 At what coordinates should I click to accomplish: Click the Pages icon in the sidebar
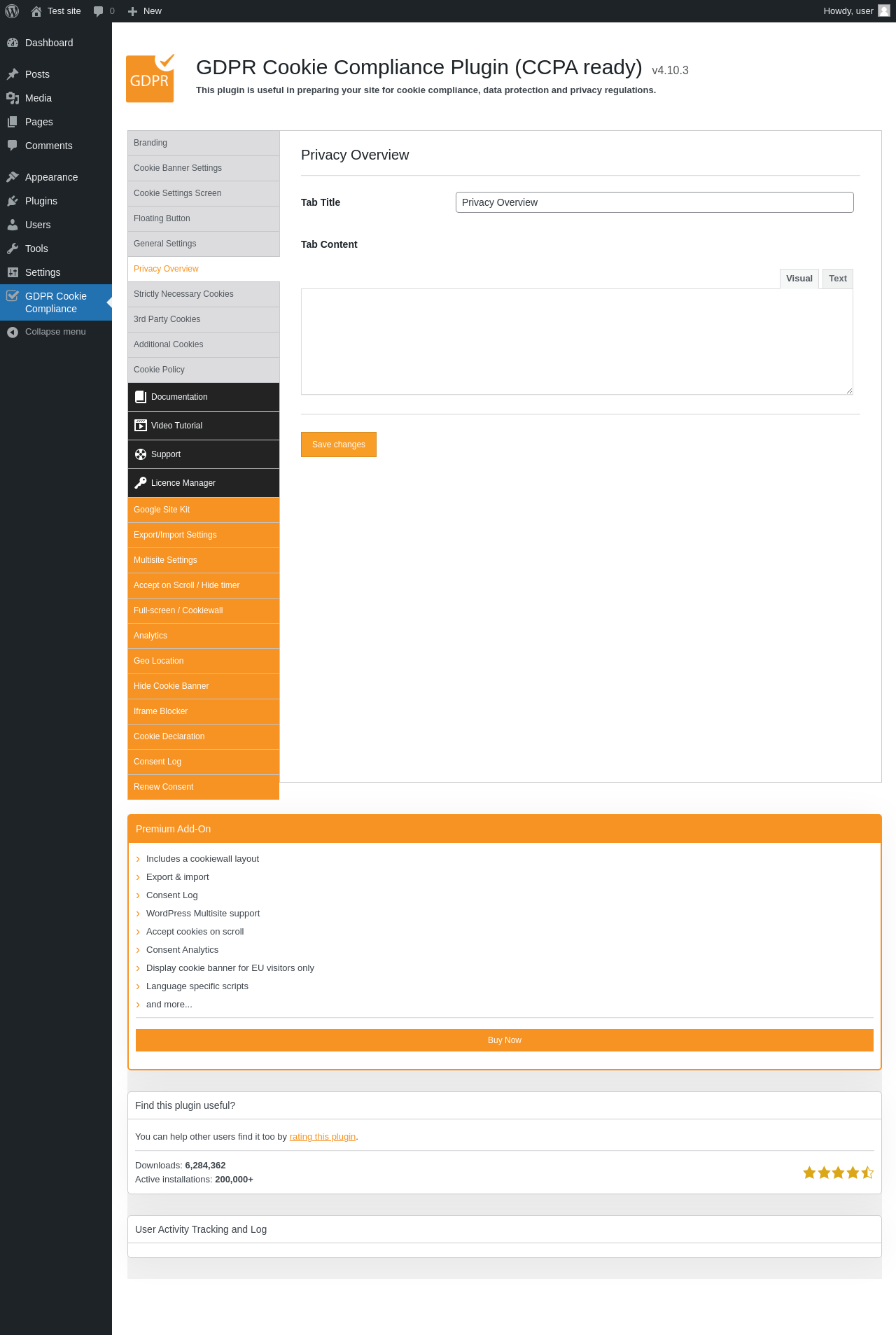click(13, 122)
